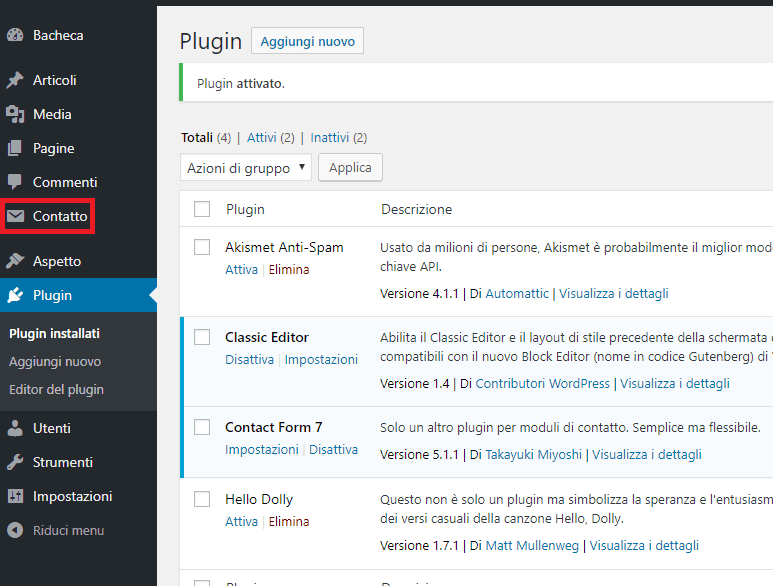Click the Utenti person icon
Screen dimensions: 773x586
[15, 428]
